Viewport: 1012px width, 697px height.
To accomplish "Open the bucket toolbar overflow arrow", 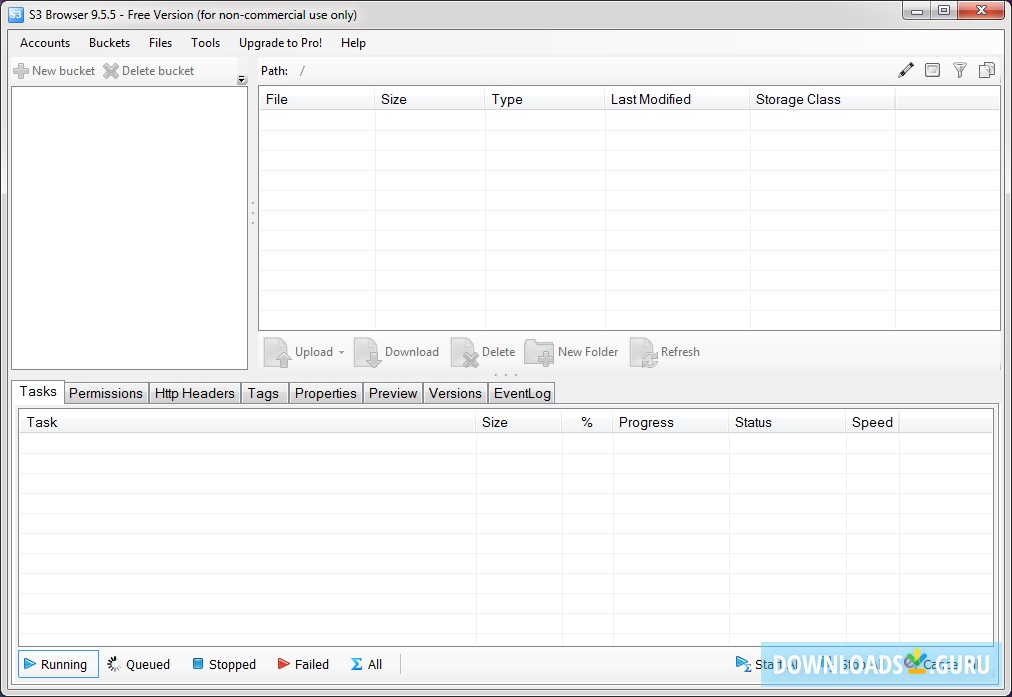I will (x=242, y=80).
